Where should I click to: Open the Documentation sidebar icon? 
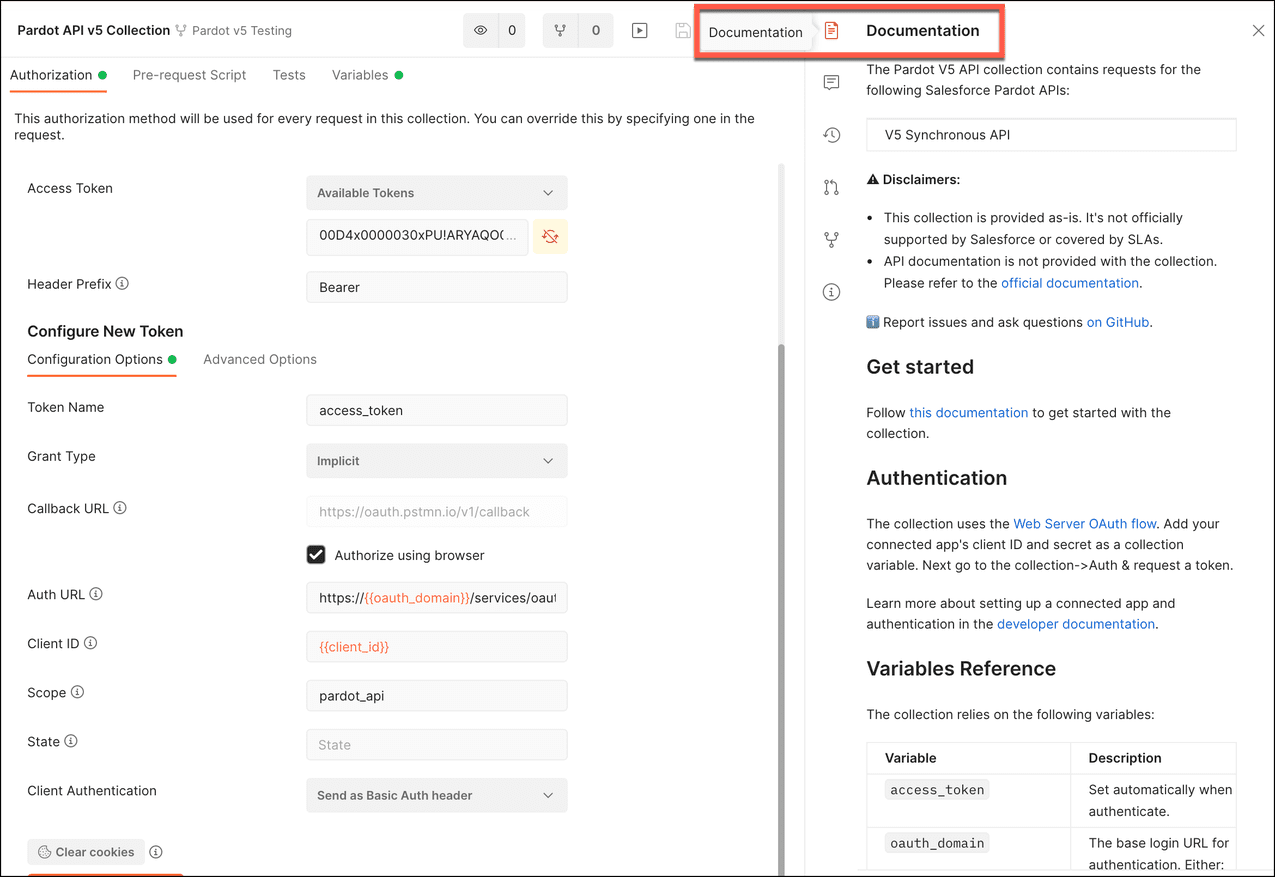[x=831, y=31]
